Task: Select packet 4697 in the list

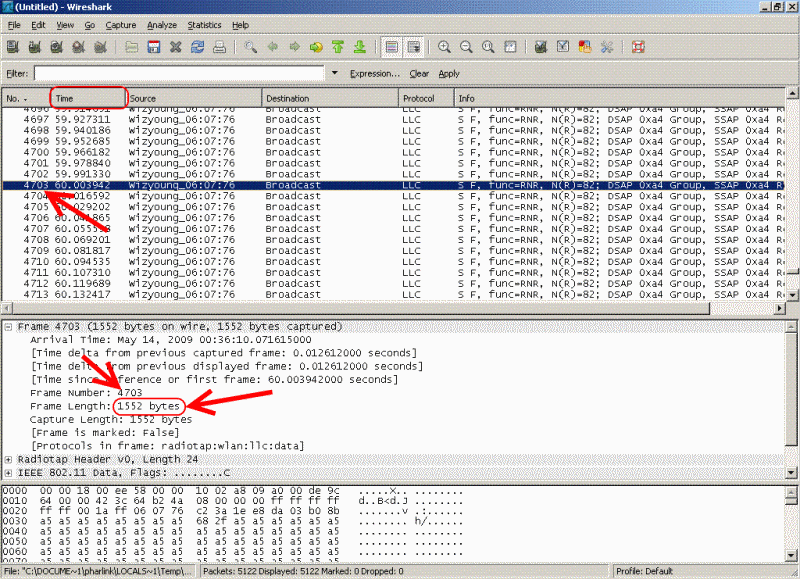Action: (393, 119)
